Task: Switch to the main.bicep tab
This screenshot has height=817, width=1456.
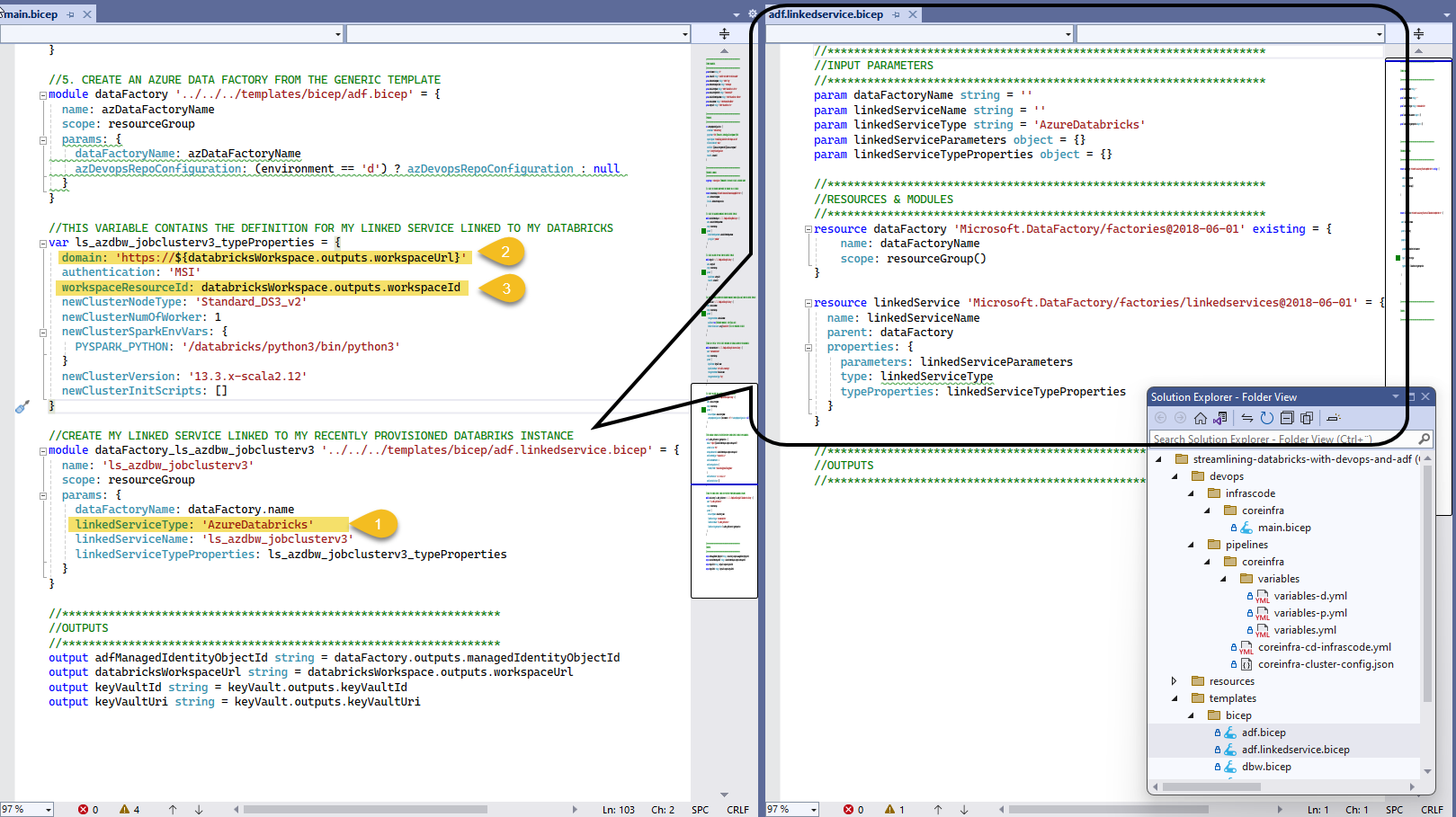Action: [x=31, y=14]
